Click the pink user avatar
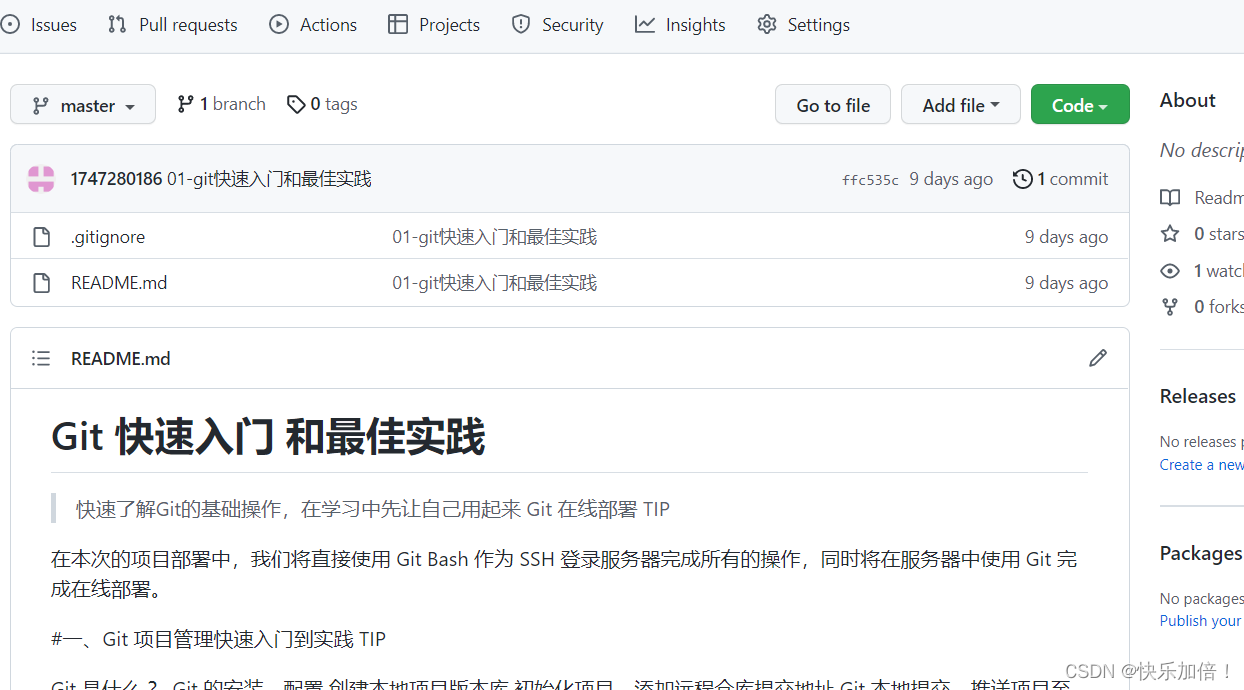This screenshot has width=1244, height=690. pos(41,179)
